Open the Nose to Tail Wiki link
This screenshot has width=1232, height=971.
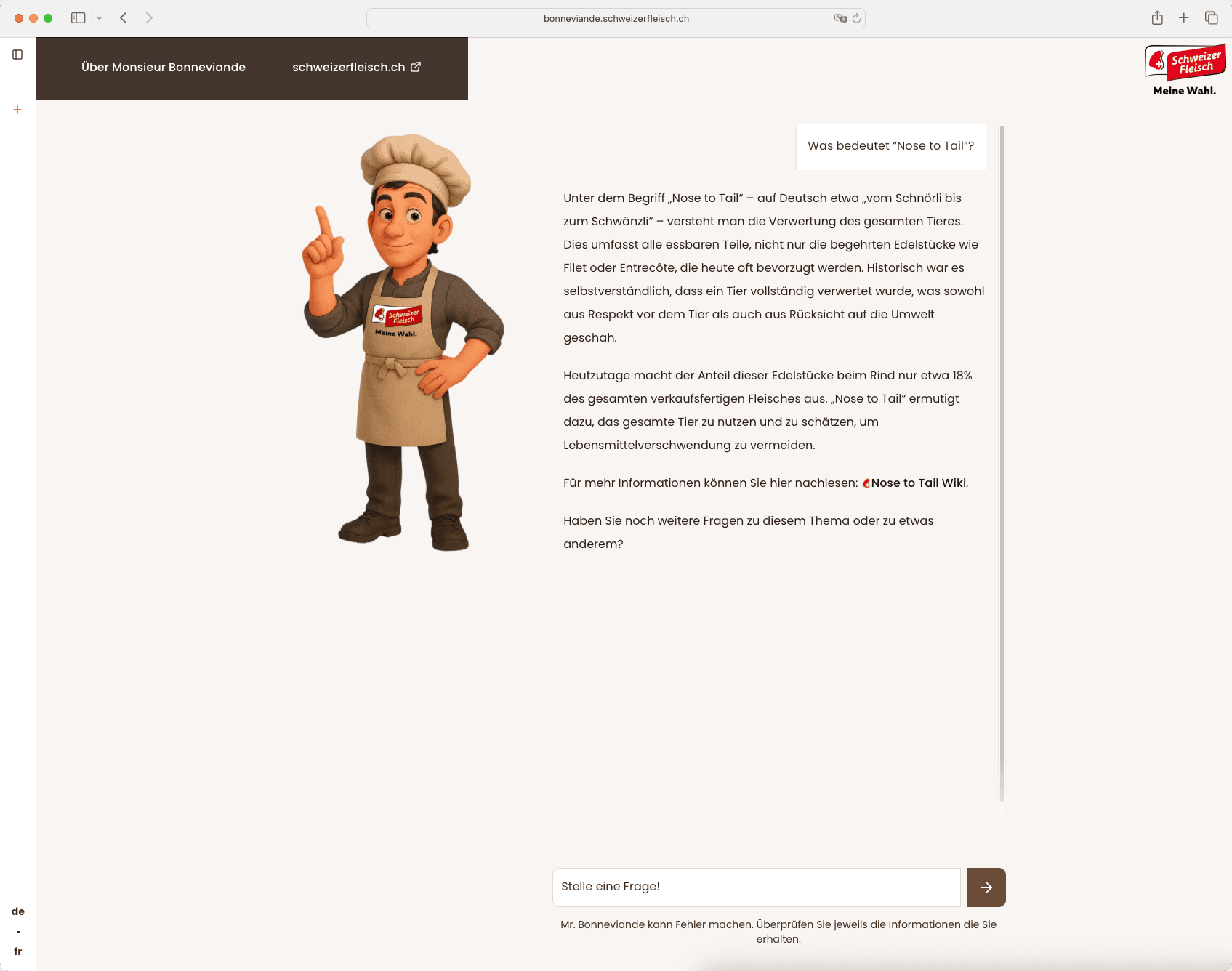918,483
